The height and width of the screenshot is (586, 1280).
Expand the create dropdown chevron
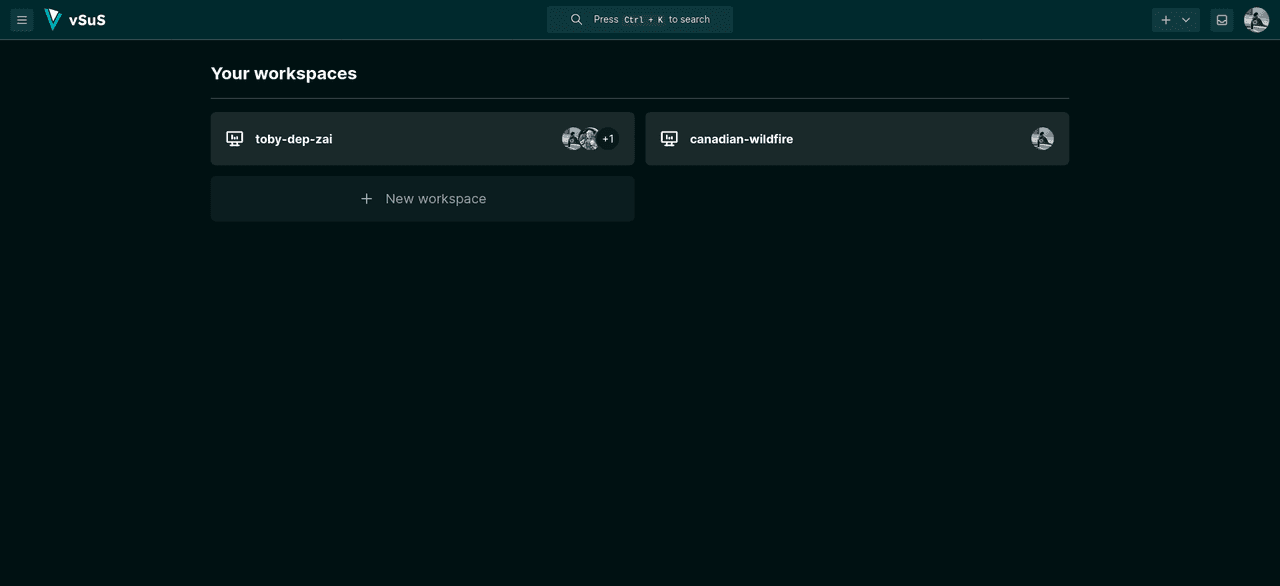pyautogui.click(x=1186, y=20)
